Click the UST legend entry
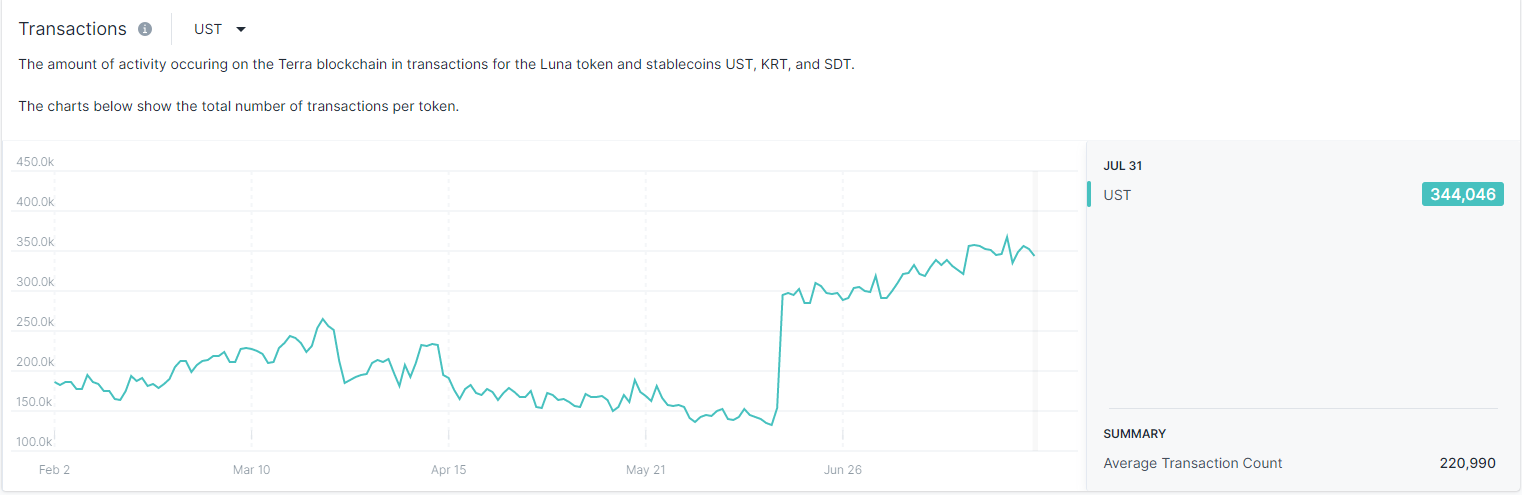This screenshot has height=495, width=1522. tap(1117, 195)
